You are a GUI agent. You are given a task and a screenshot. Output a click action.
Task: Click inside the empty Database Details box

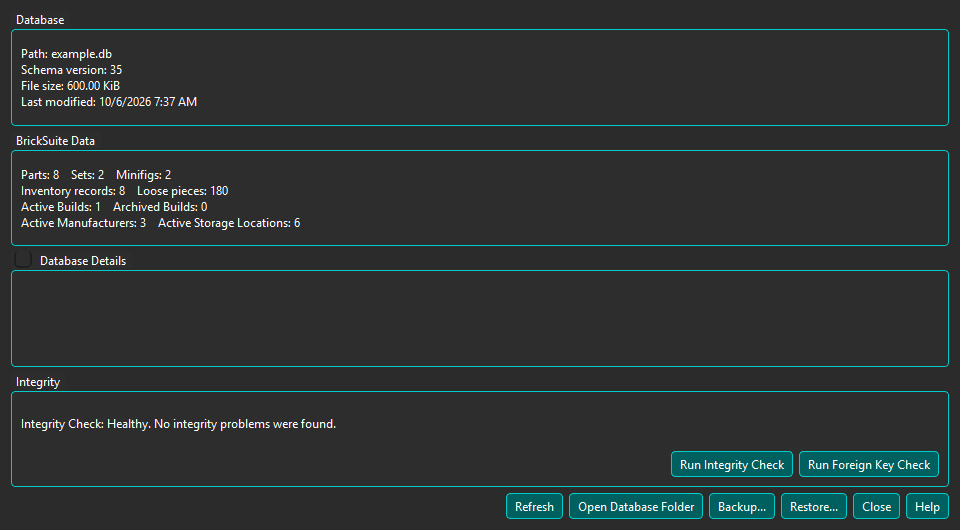point(480,319)
